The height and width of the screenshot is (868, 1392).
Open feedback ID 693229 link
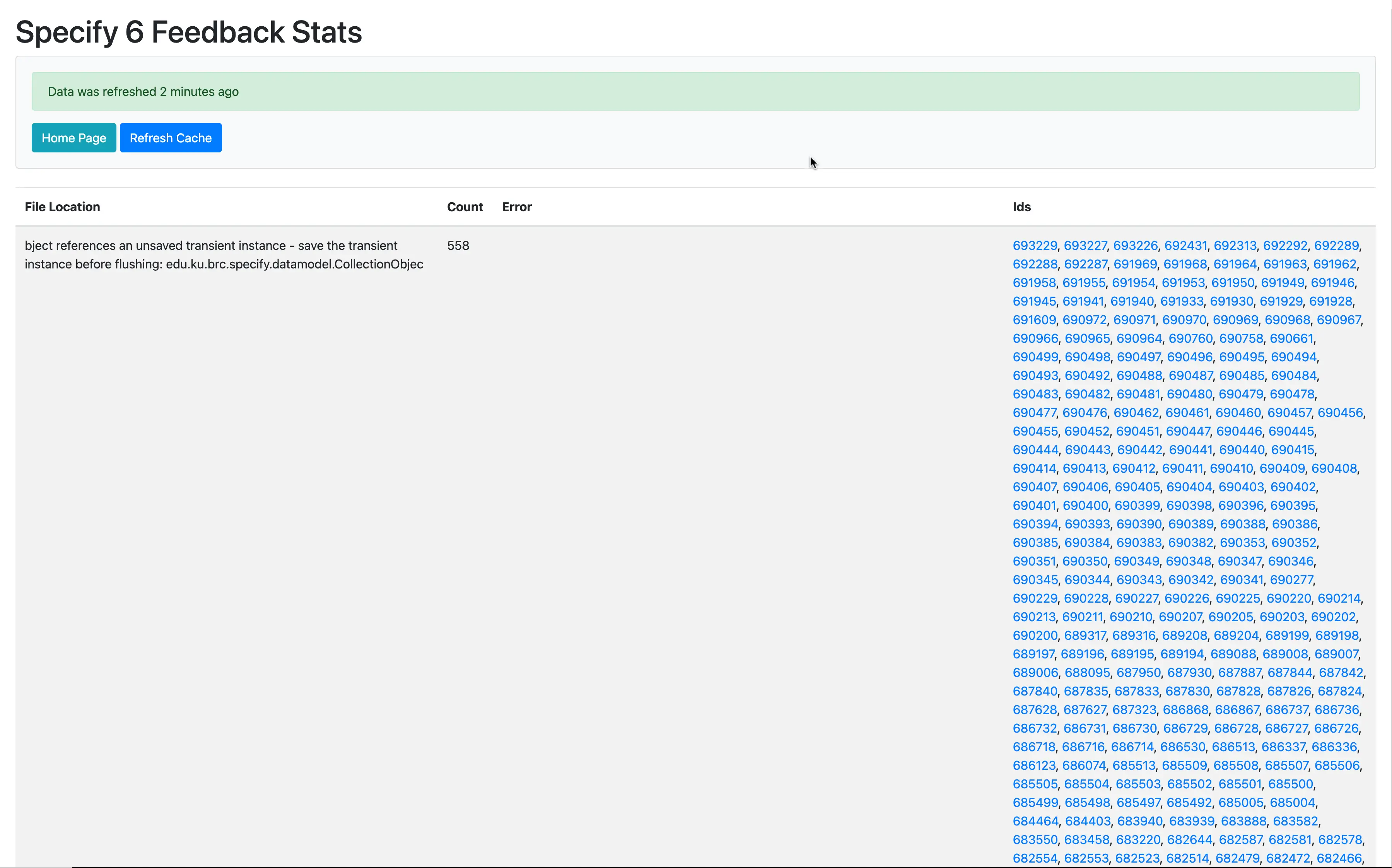click(x=1034, y=246)
